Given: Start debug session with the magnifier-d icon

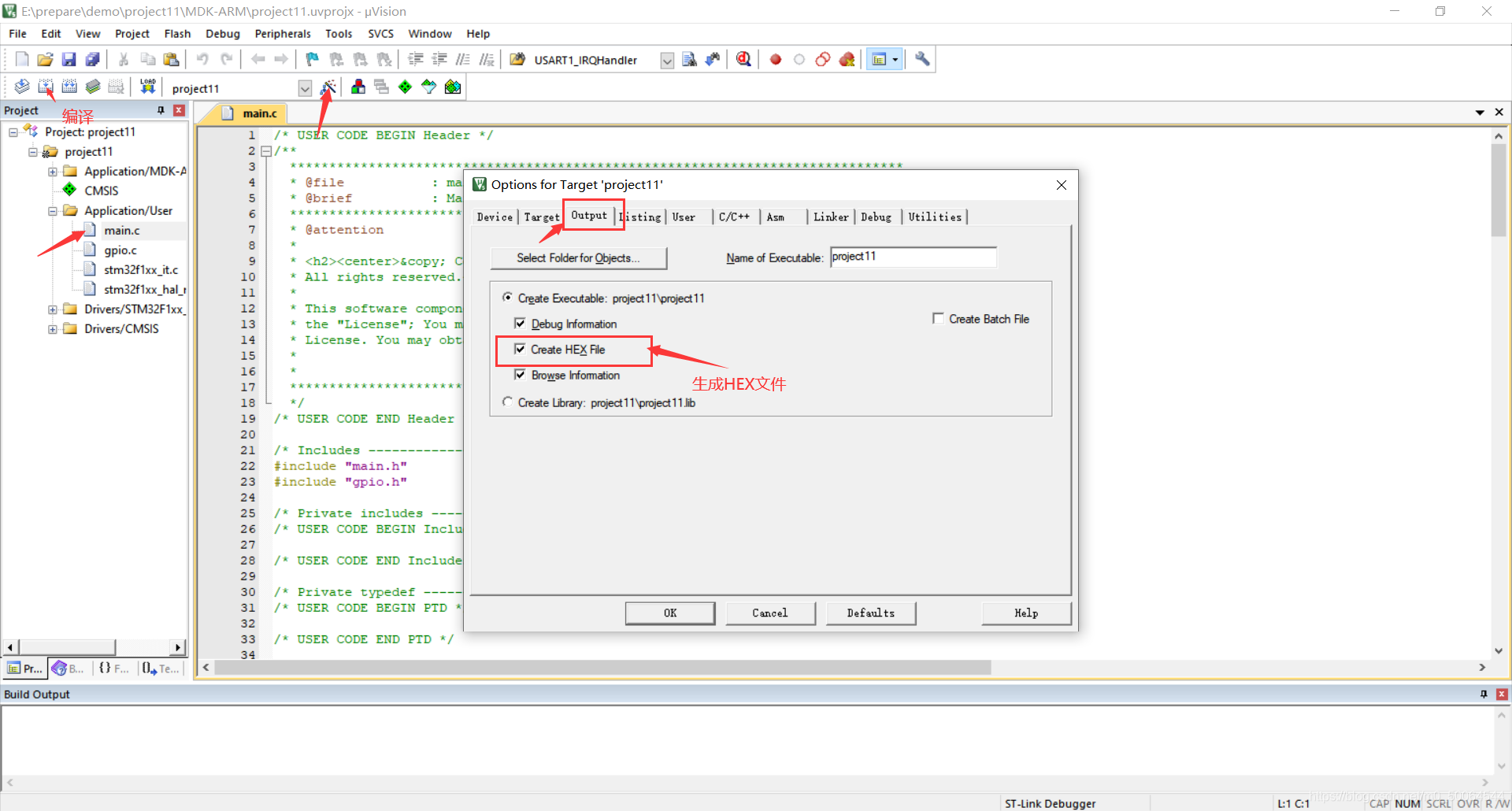Looking at the screenshot, I should (743, 60).
